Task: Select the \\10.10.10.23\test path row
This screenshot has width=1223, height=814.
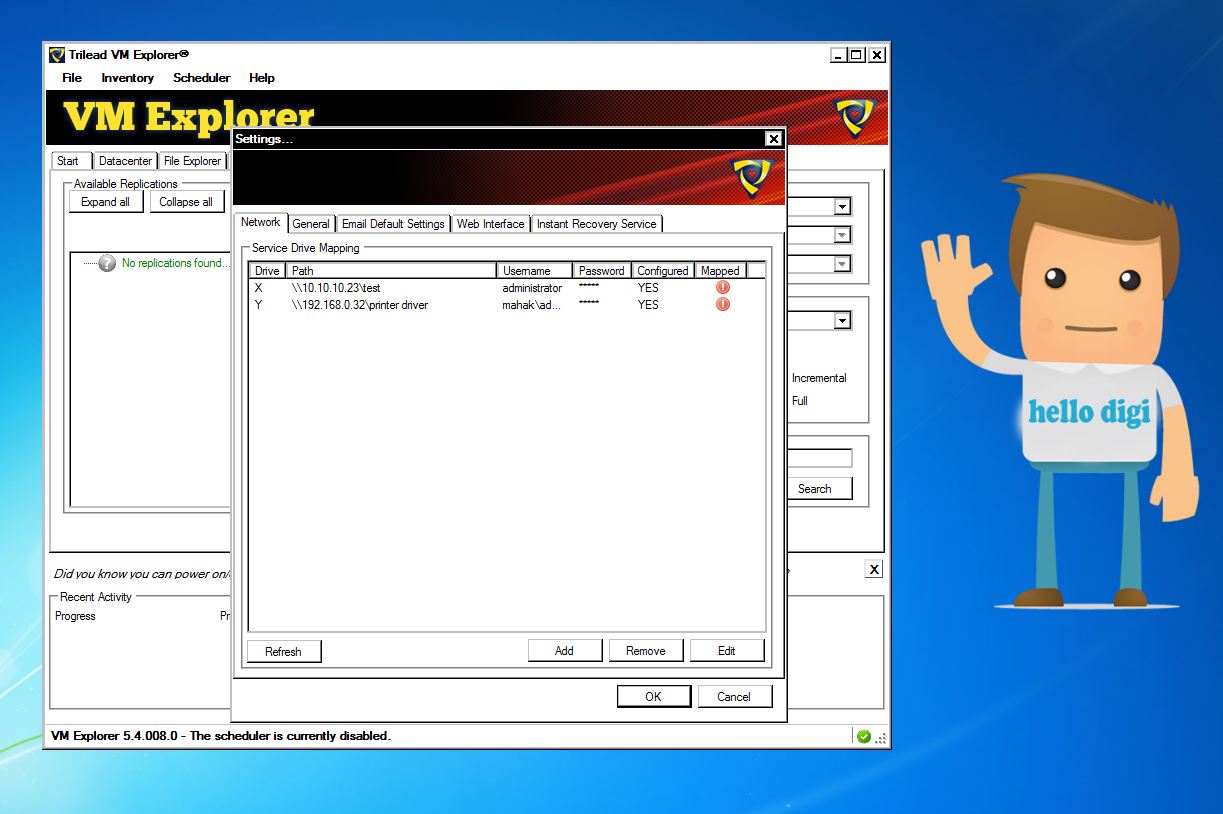Action: (x=336, y=288)
